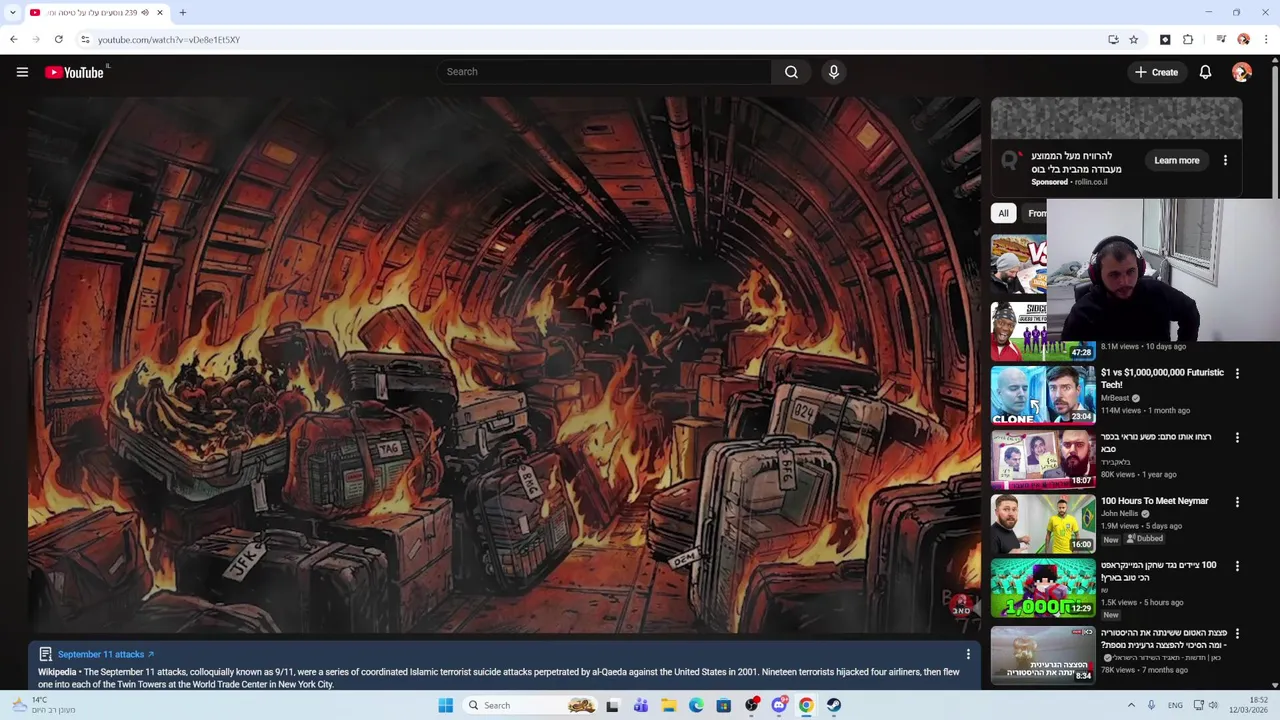Open Chrome three-dot menu

point(1266,40)
